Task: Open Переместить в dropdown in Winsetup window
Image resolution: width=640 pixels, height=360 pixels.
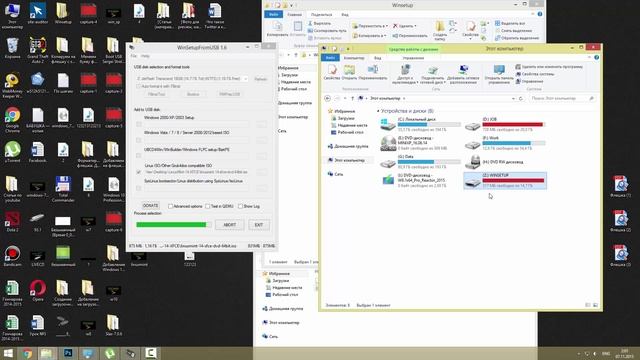Action: 369,26
